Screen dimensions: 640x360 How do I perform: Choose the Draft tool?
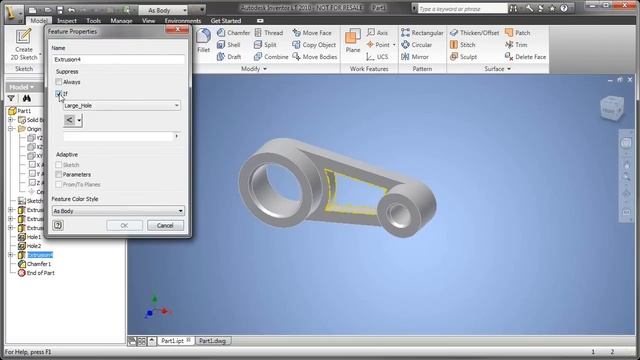[229, 57]
